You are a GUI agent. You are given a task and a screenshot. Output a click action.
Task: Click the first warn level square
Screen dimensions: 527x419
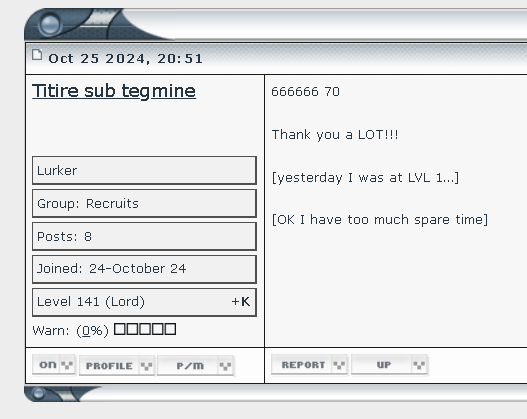tap(119, 329)
